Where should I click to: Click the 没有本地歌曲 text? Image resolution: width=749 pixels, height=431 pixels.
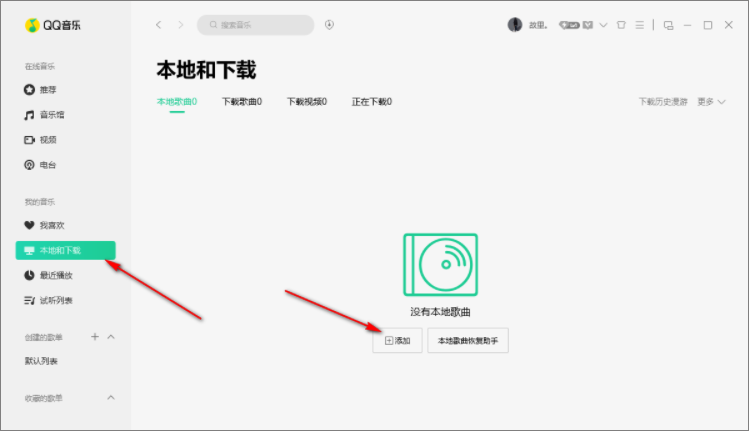[440, 312]
